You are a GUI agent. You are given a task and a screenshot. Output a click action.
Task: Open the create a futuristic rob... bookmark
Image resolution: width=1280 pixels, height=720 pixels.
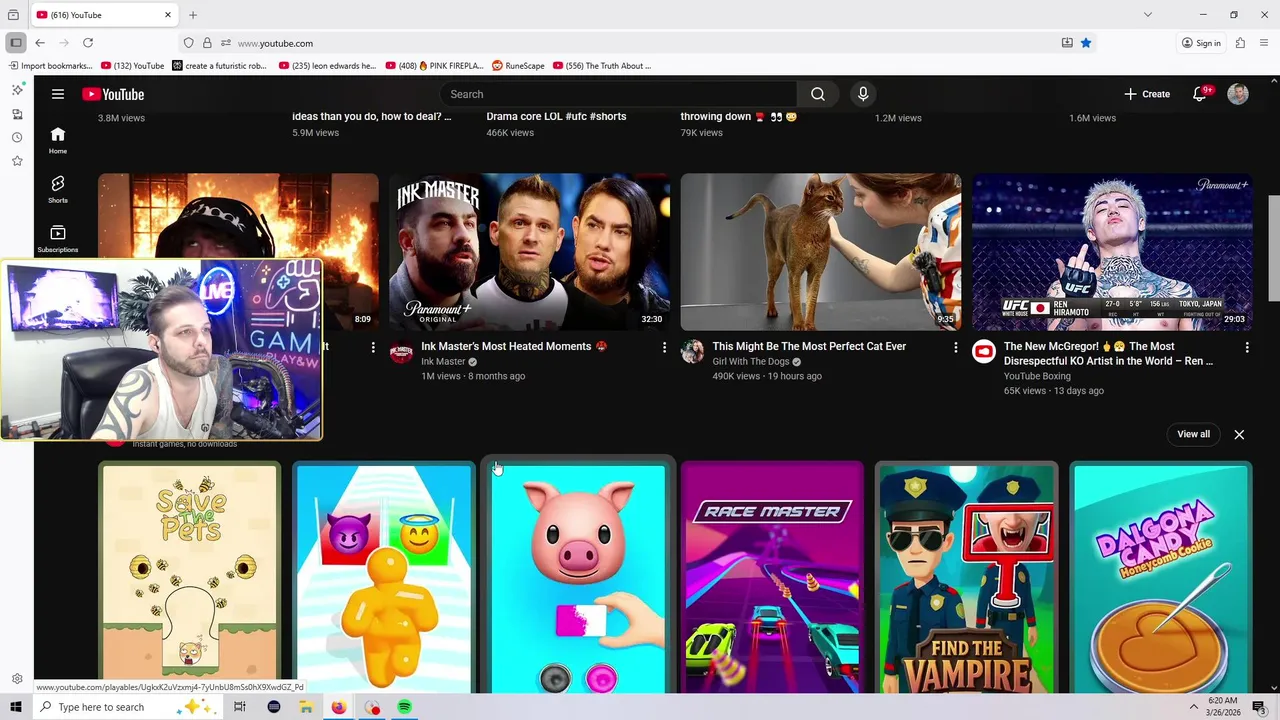(220, 66)
